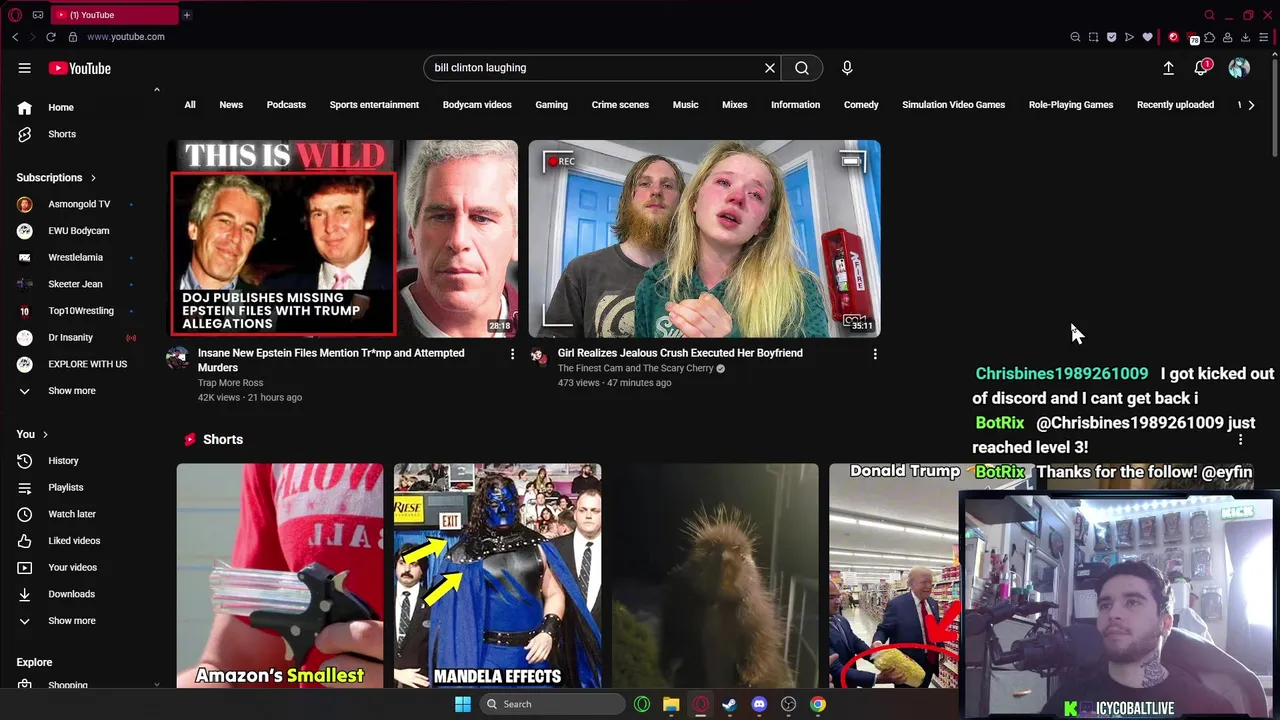1280x720 pixels.
Task: Show more filter chips with right arrow
Action: (x=1251, y=105)
